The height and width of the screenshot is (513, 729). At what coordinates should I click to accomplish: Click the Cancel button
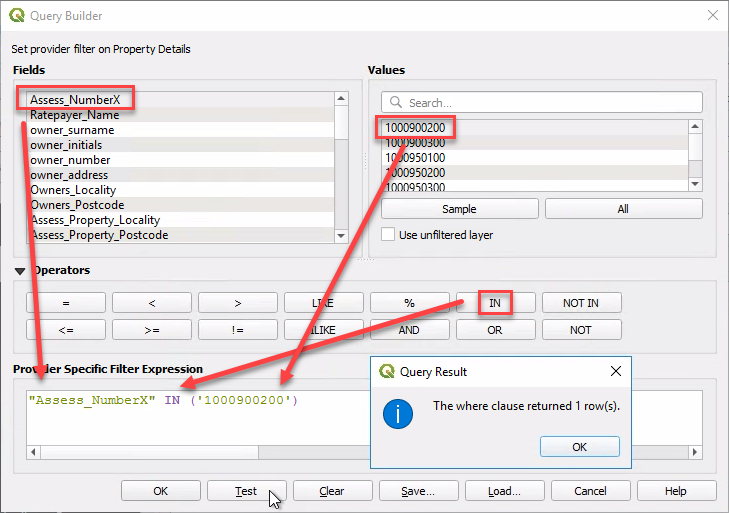[x=590, y=491]
